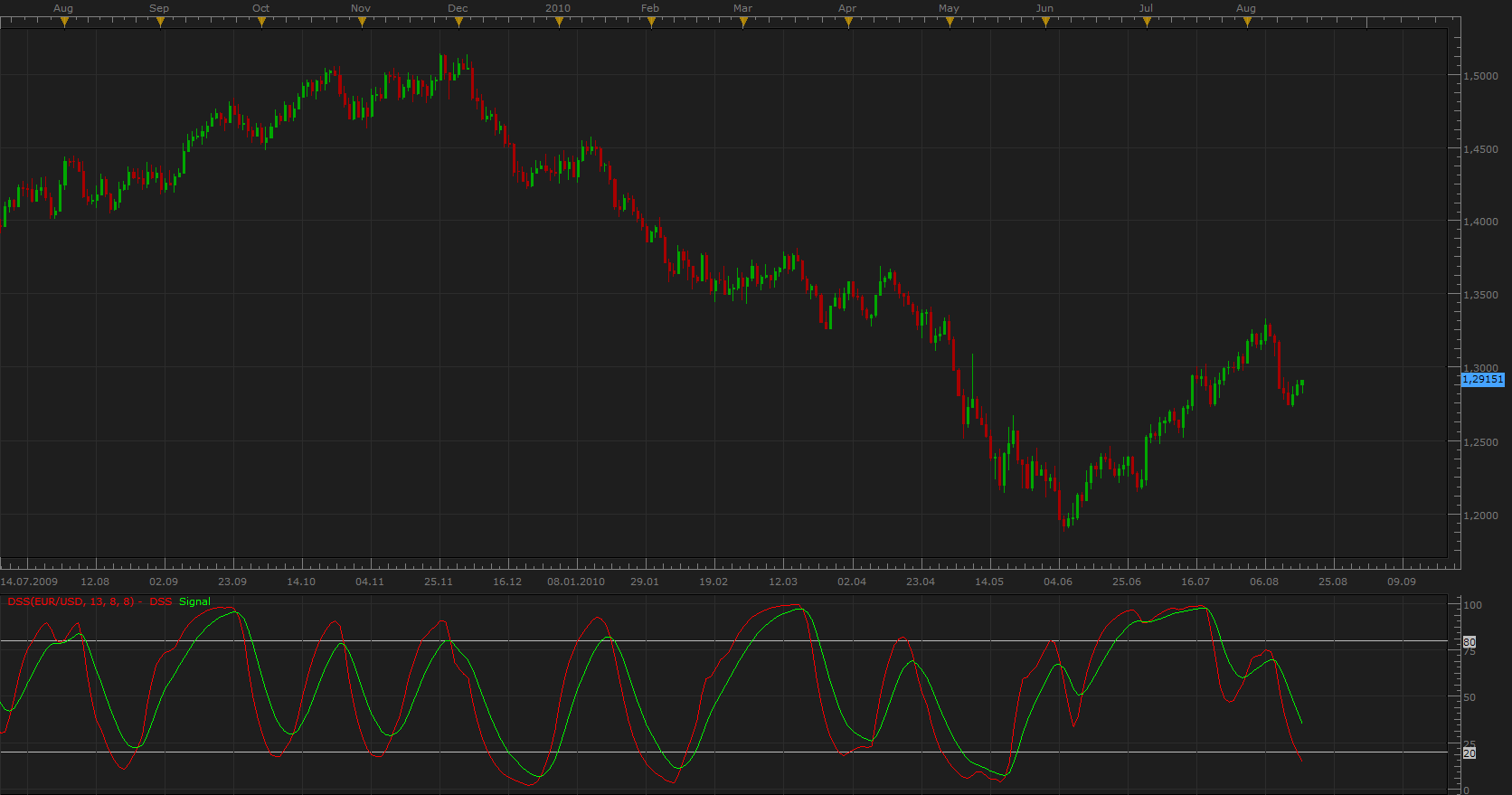This screenshot has height=795, width=1512.
Task: Click the 25.11 date label on time axis
Action: pyautogui.click(x=439, y=582)
